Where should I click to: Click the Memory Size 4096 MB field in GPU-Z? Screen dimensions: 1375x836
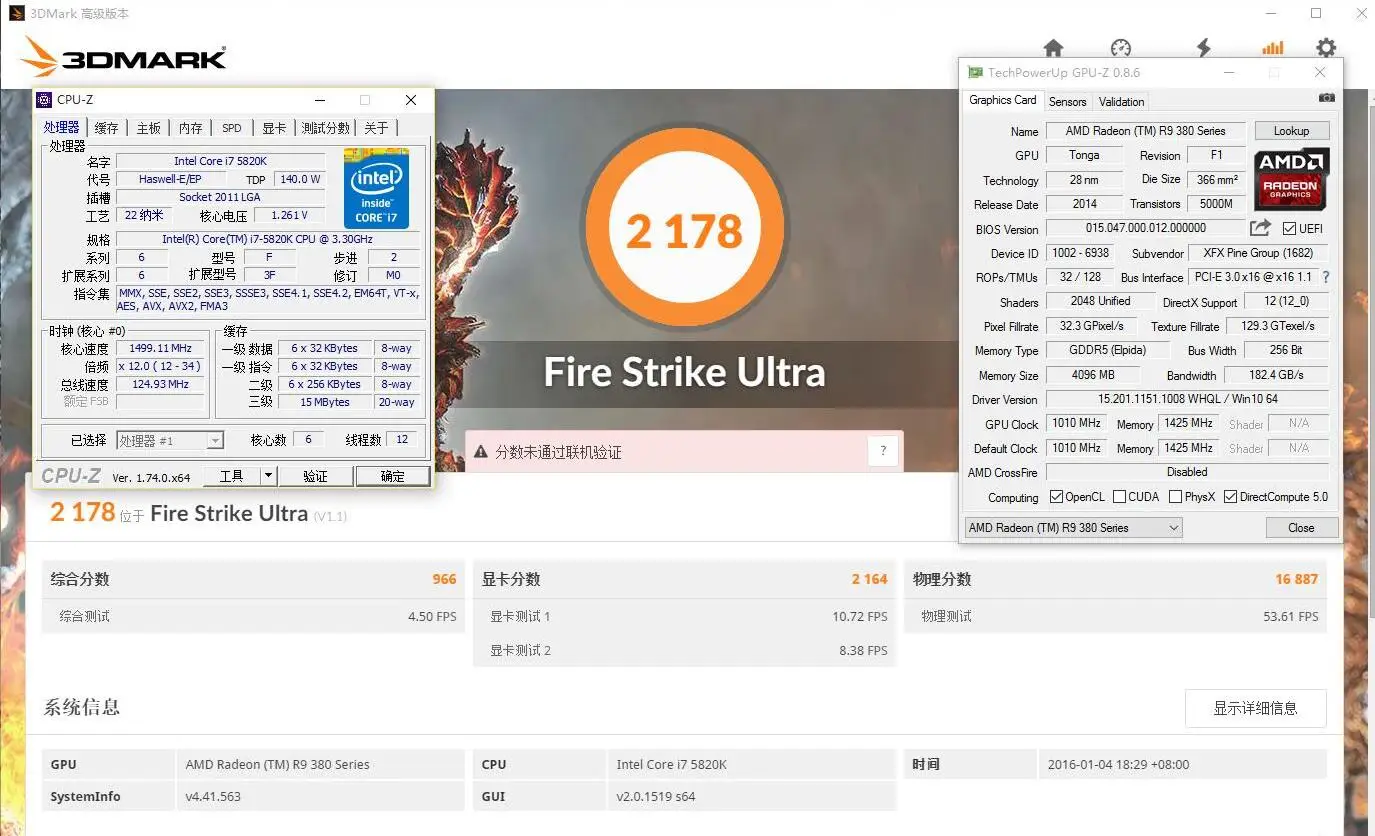(1091, 375)
